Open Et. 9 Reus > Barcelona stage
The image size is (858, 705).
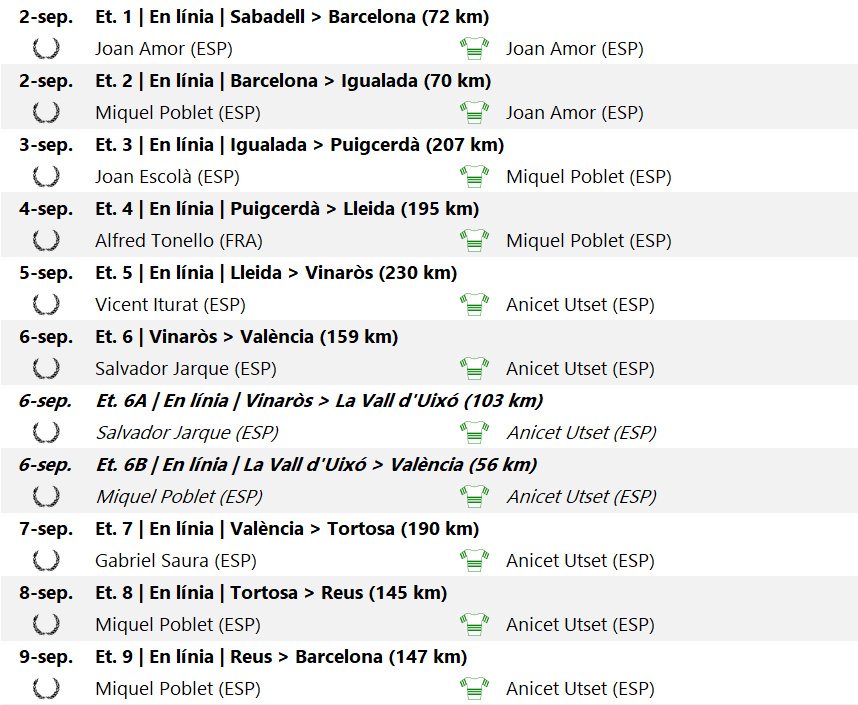(281, 657)
